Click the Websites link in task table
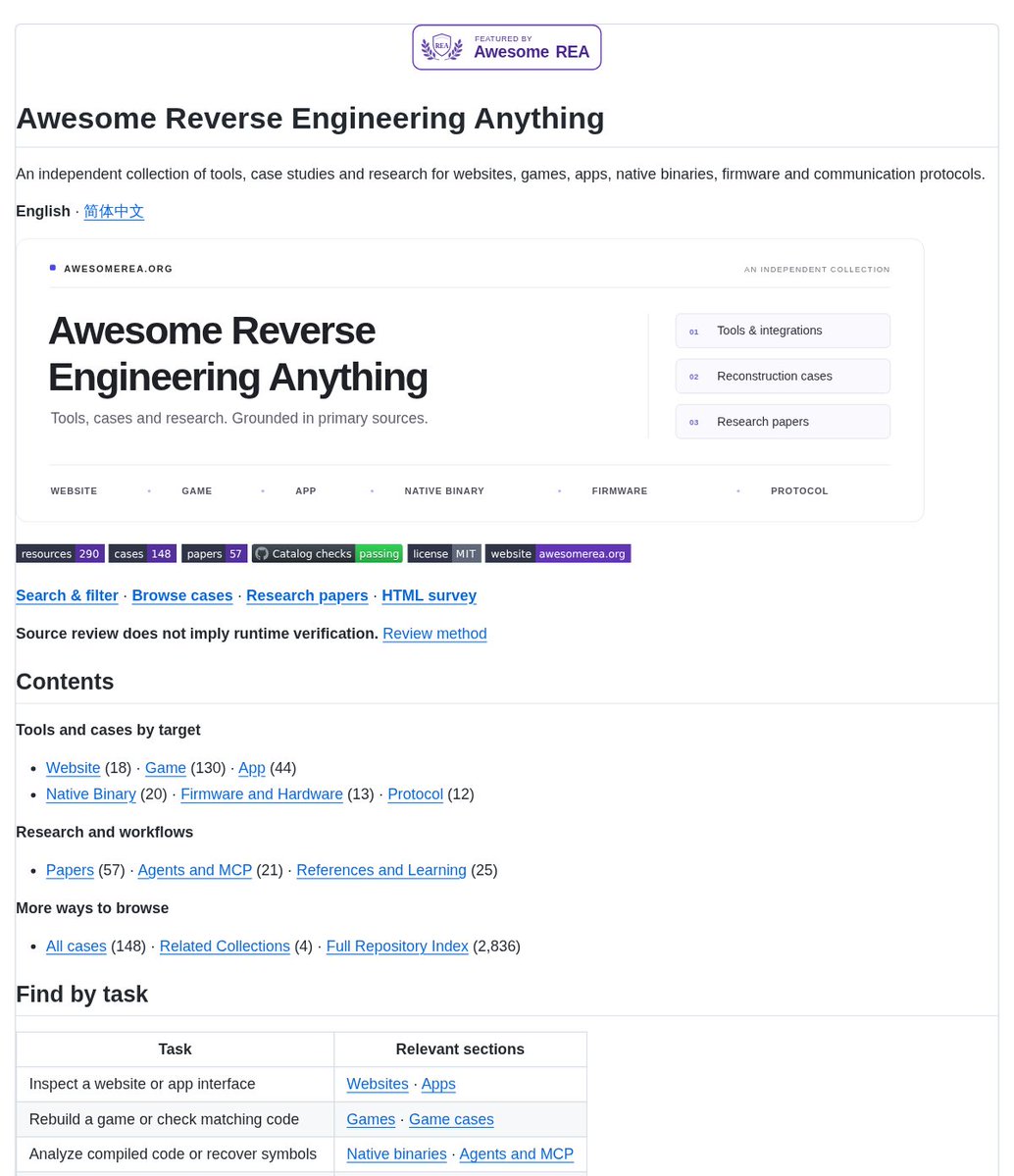This screenshot has height=1176, width=1014. 378,1085
